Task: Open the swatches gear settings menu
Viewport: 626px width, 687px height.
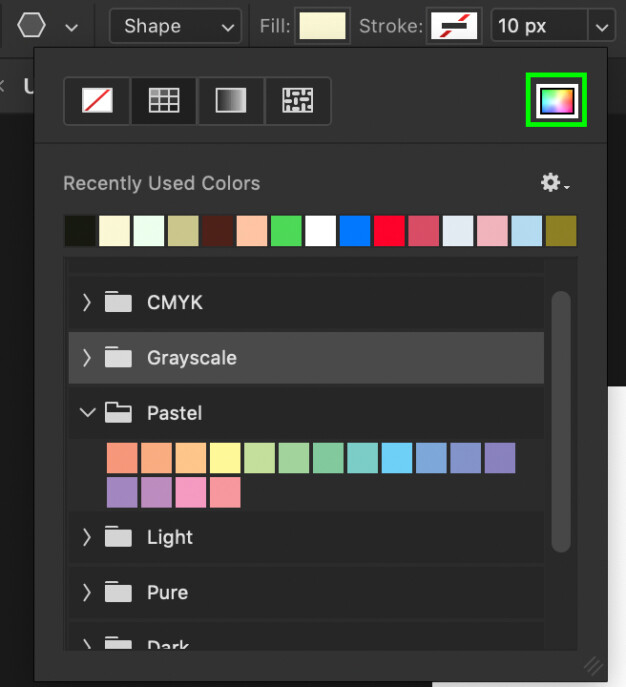Action: click(554, 183)
